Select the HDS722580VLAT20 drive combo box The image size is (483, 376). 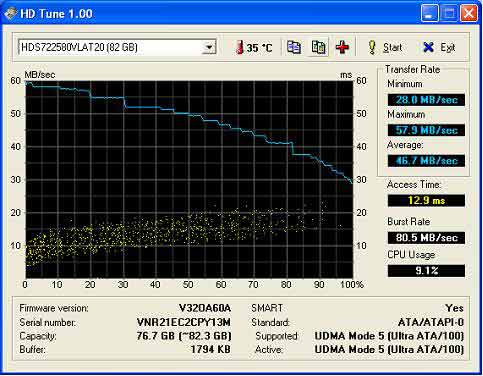(117, 47)
